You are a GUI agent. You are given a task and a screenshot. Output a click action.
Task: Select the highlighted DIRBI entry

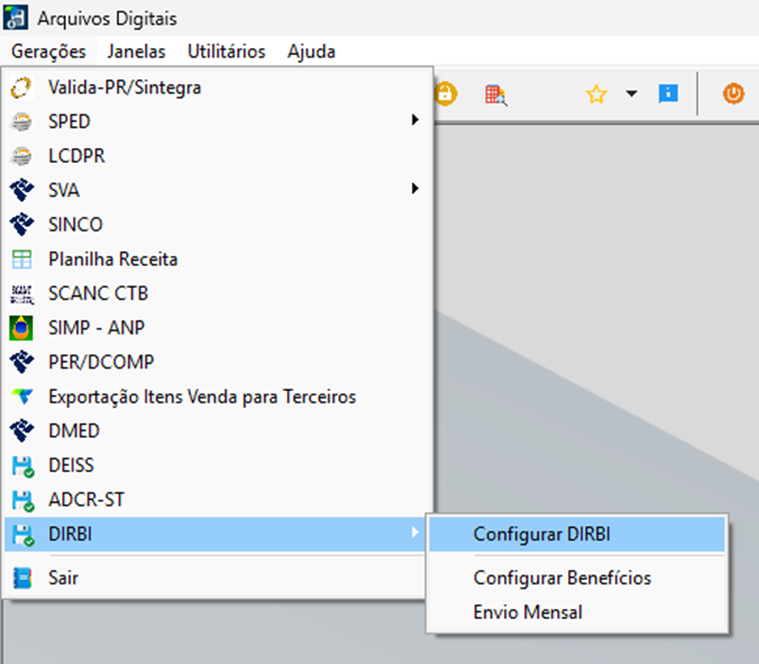[x=214, y=534]
